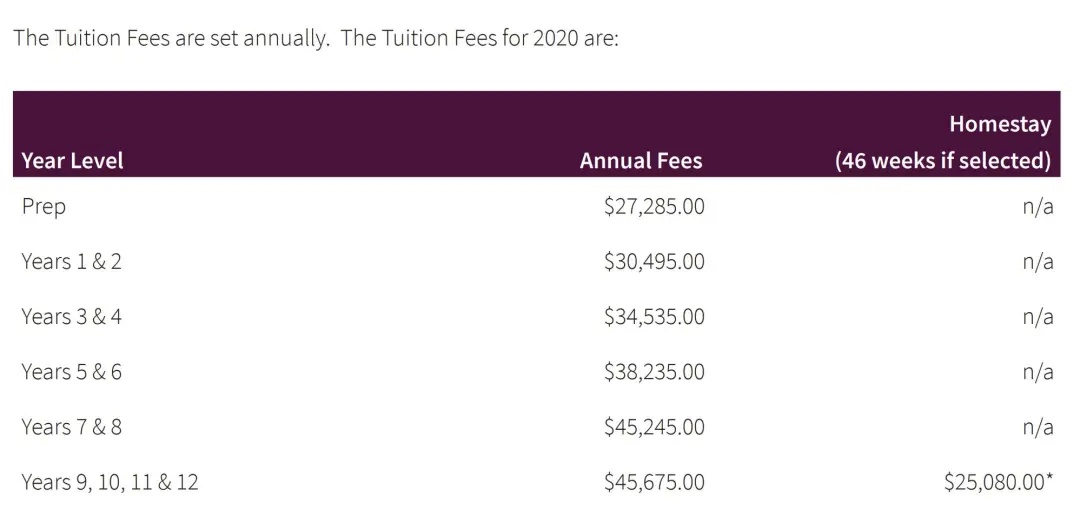Click the n/a homestay value for Years 7 & 8

click(1038, 427)
